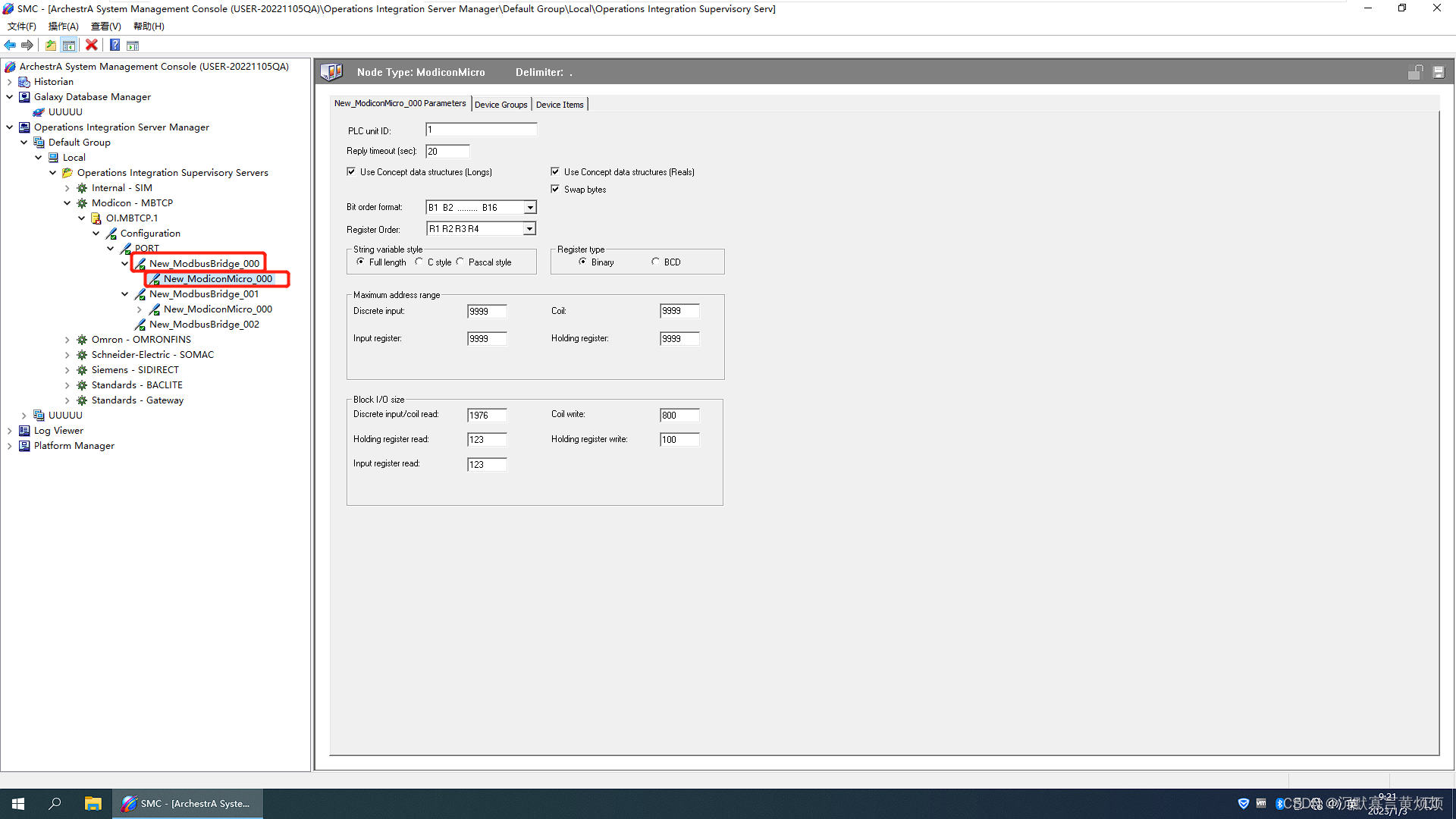Click the lock icon in the node header
The image size is (1456, 819).
[1415, 71]
